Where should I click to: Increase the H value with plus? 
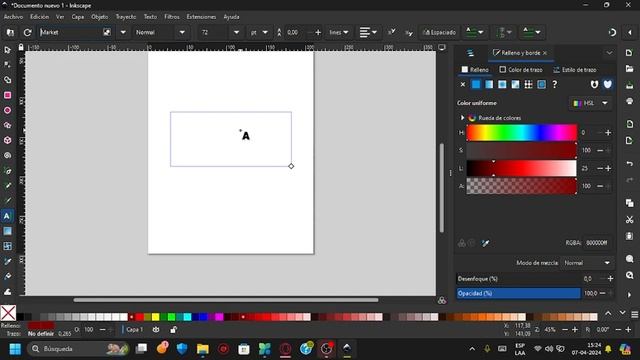tap(608, 133)
